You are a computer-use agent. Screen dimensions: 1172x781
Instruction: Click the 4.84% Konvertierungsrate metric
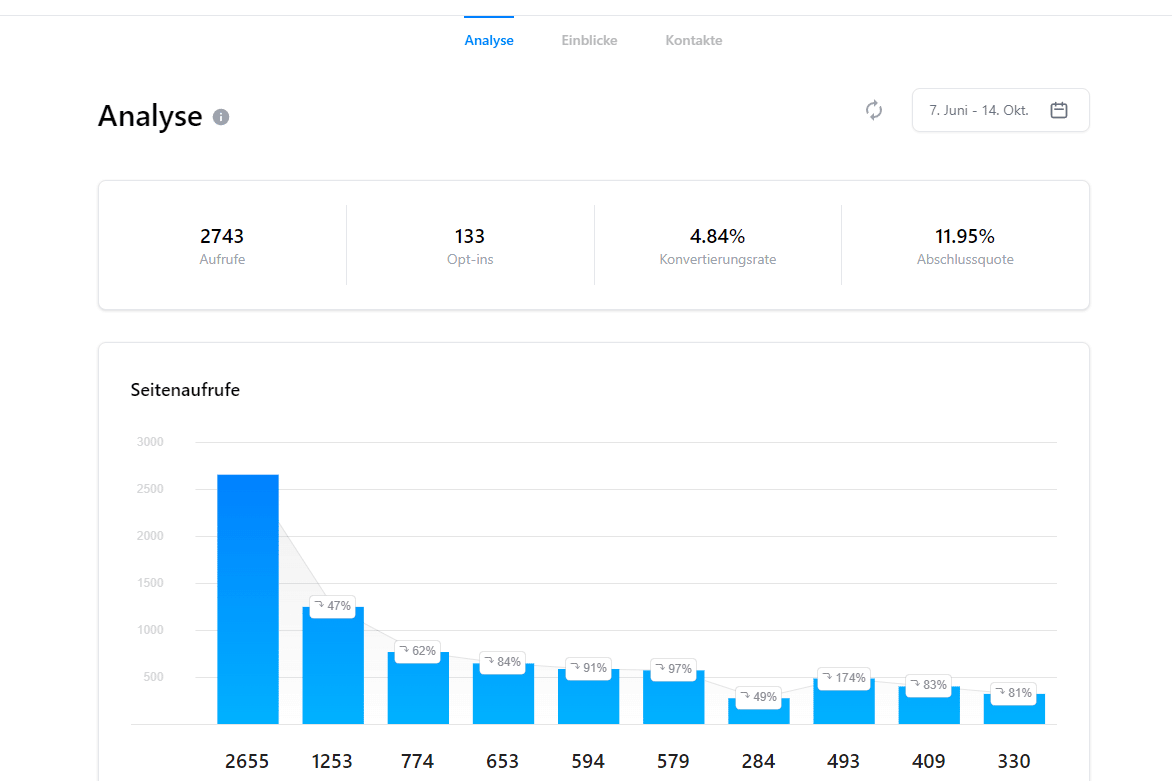tap(717, 245)
